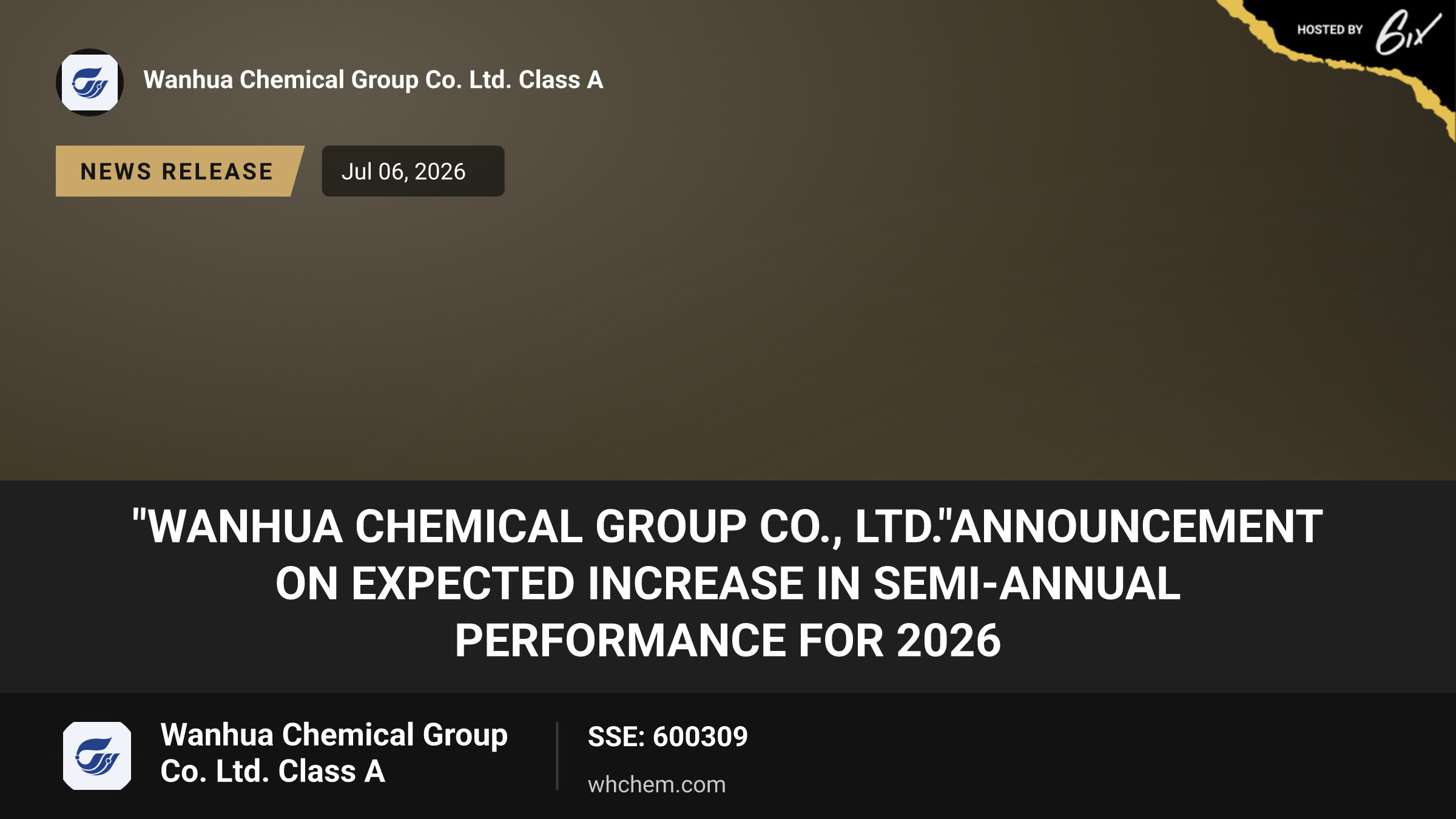The image size is (1456, 819).
Task: Click the vertical divider in the footer
Action: tap(557, 755)
